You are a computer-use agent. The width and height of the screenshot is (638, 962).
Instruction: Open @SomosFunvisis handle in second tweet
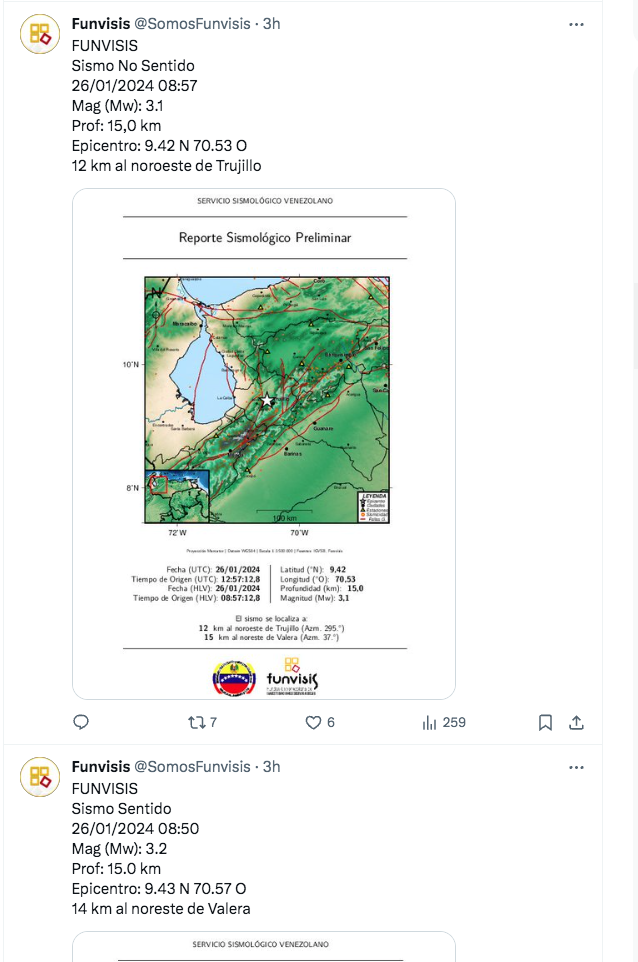tap(192, 766)
